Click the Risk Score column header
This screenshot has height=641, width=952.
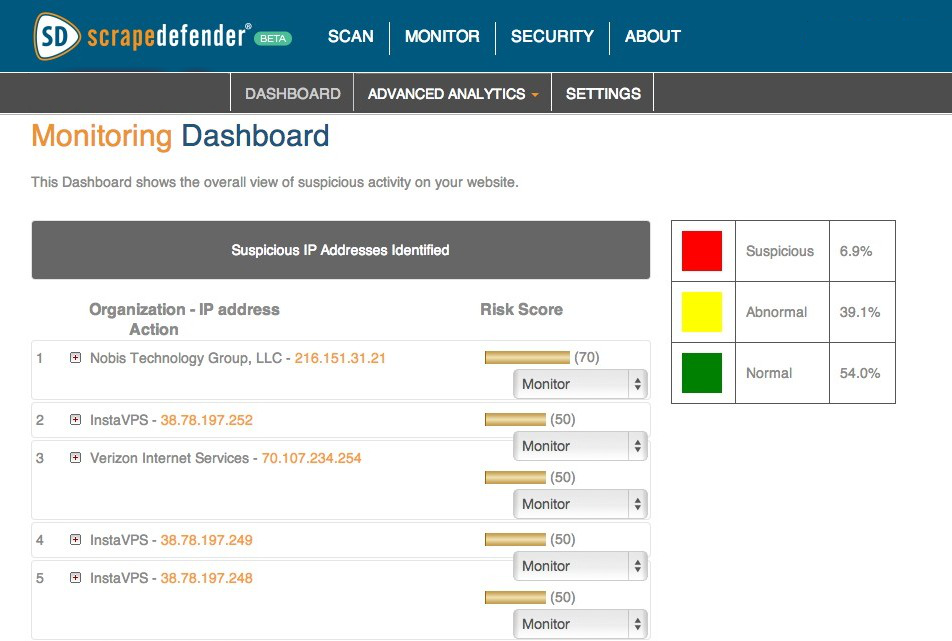click(x=522, y=310)
